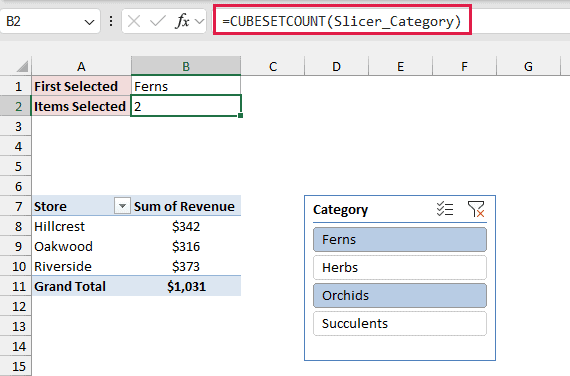Clear the Category slicer filter

pyautogui.click(x=475, y=209)
